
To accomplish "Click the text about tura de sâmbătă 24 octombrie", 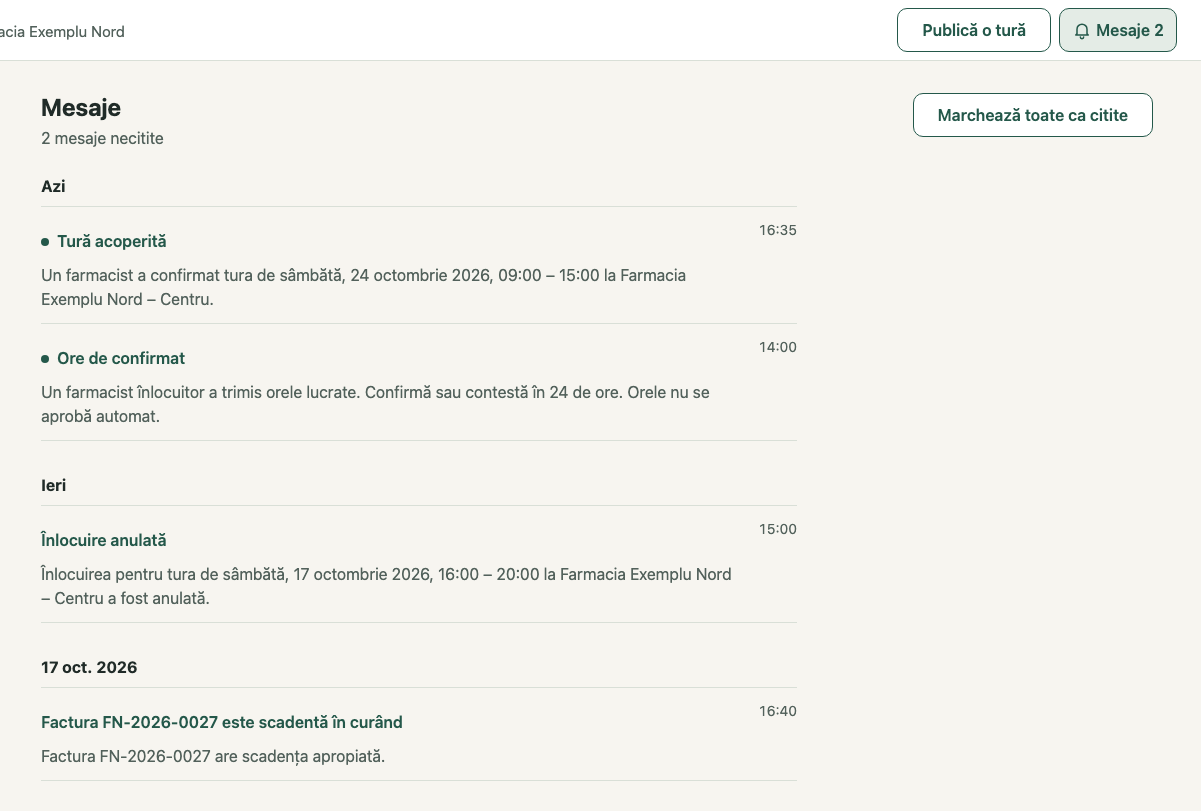I will click(364, 287).
